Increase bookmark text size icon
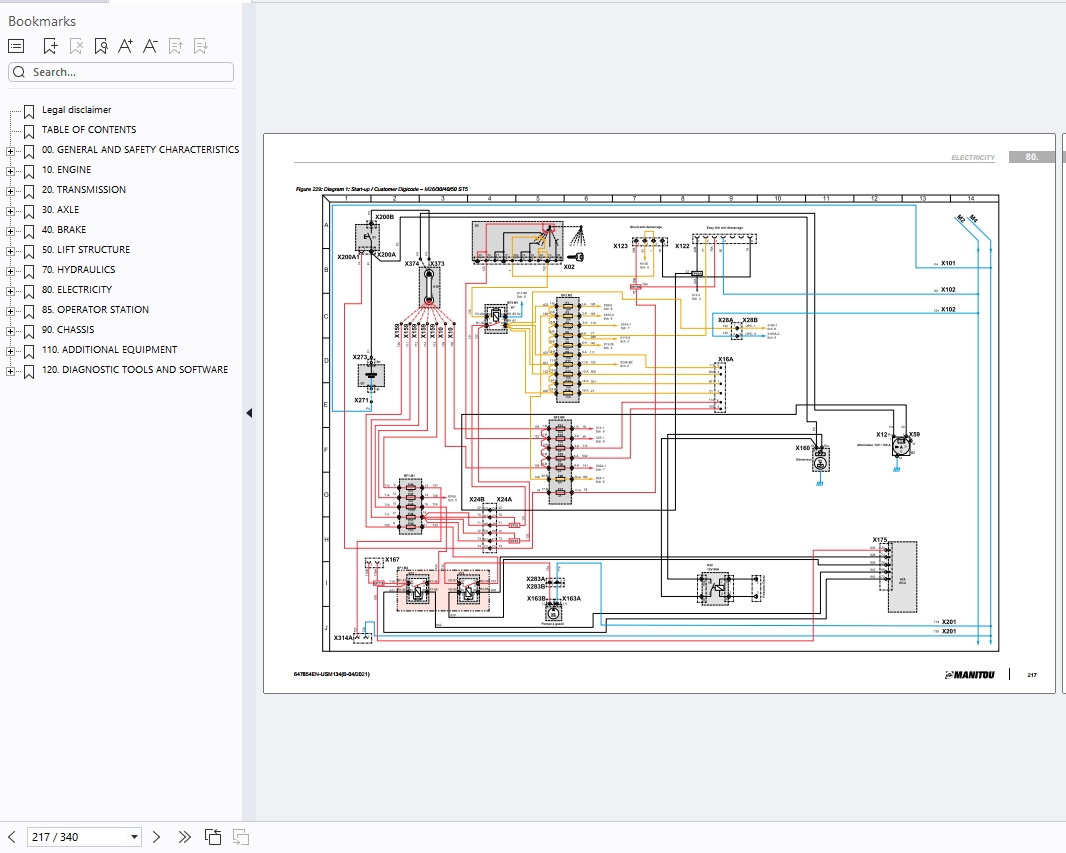The width and height of the screenshot is (1066, 853). point(125,46)
